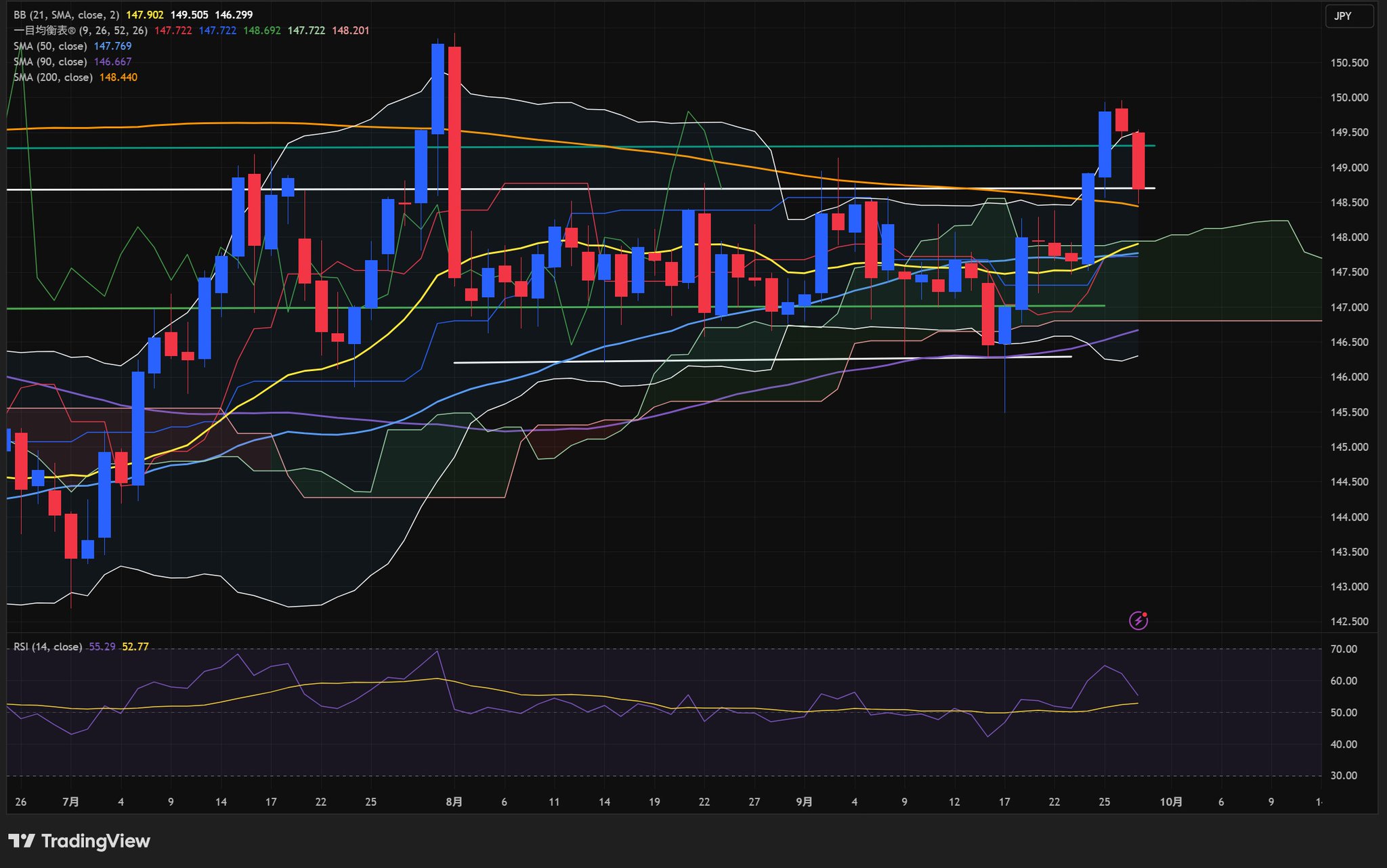
Task: Select the BB (21, SMA, close, 2) indicator legend
Action: point(66,15)
